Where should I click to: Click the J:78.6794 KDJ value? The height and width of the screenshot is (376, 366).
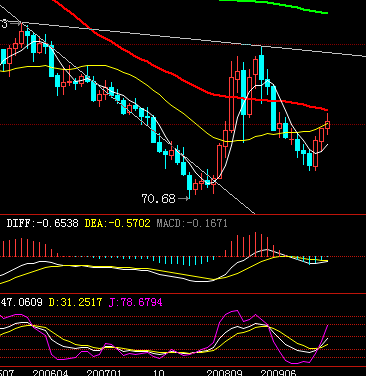(x=136, y=302)
